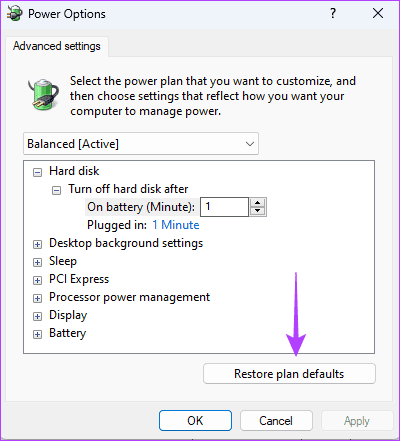Expand Processor power management node
This screenshot has width=400, height=441.
[x=37, y=298]
